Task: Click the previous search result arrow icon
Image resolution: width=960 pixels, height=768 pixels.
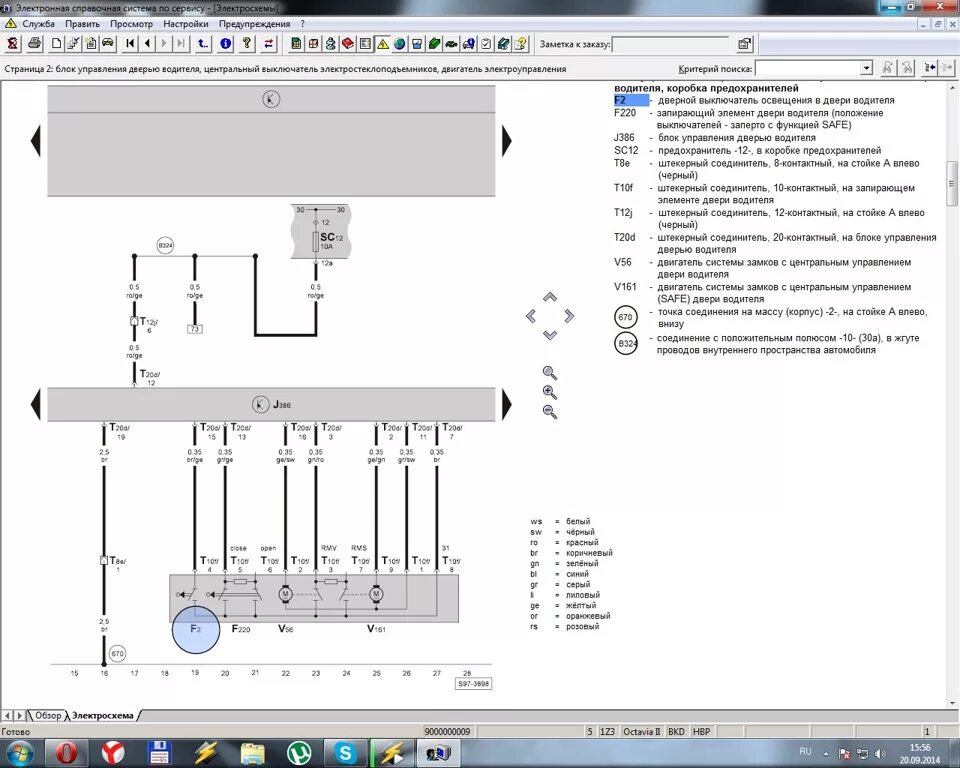Action: click(x=930, y=67)
